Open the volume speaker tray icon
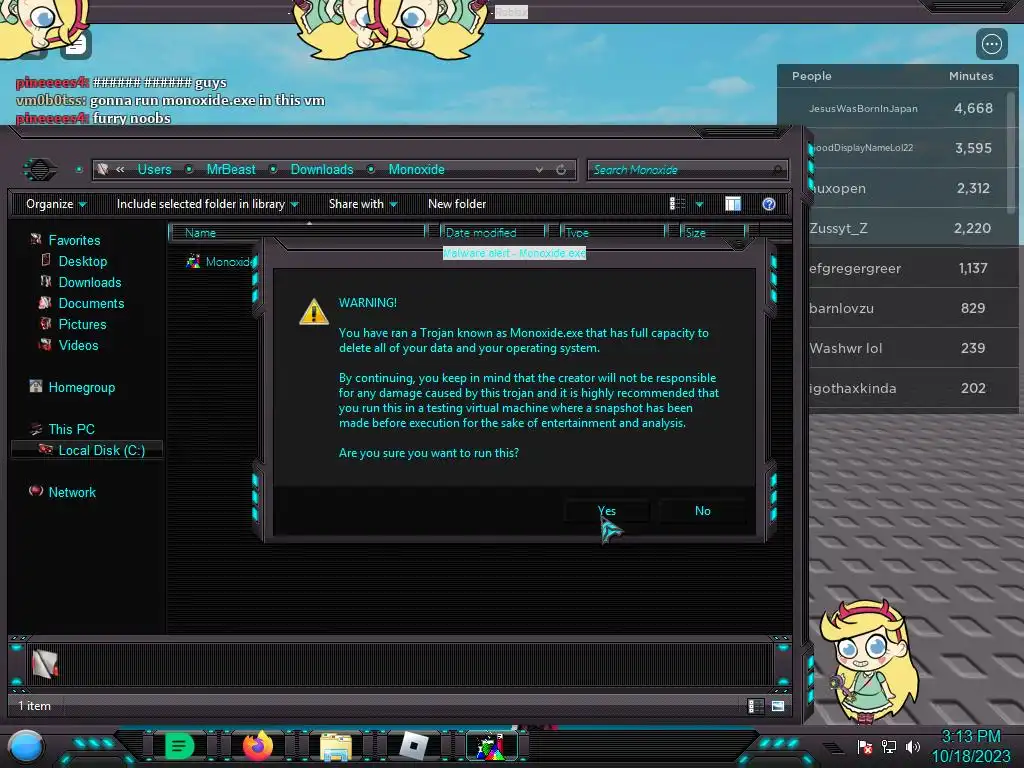The width and height of the screenshot is (1024, 768). tap(912, 746)
